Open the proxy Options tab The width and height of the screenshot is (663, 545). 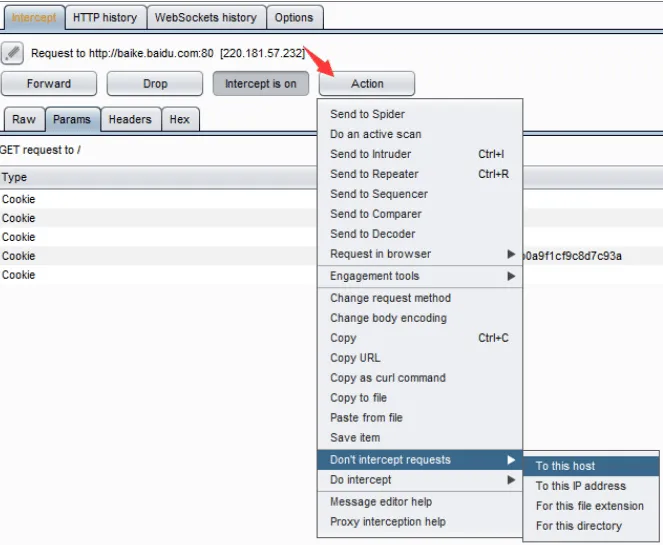pos(294,18)
